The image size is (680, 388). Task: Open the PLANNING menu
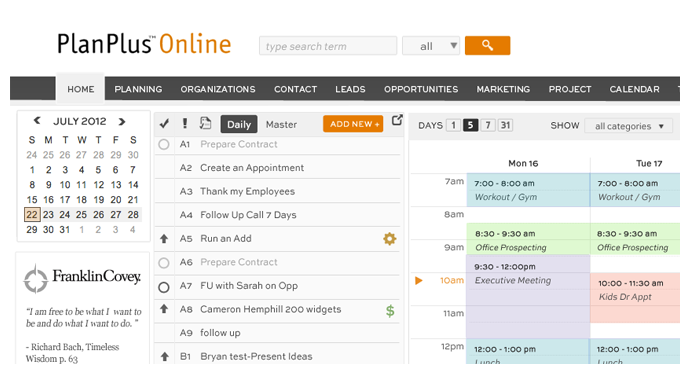tap(138, 89)
